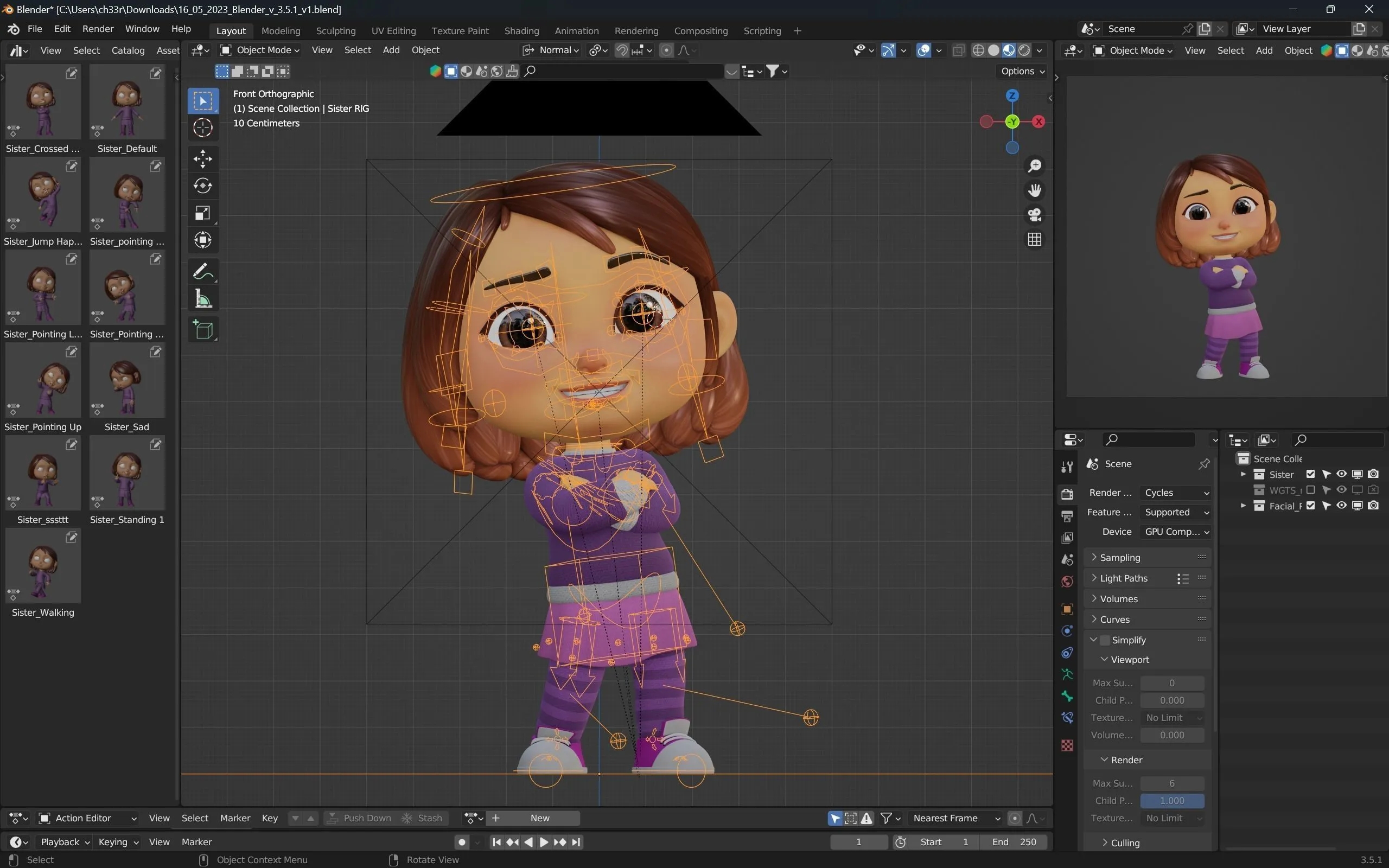Viewport: 1389px width, 868px height.
Task: Switch to the Shading workspace tab
Action: pos(520,30)
